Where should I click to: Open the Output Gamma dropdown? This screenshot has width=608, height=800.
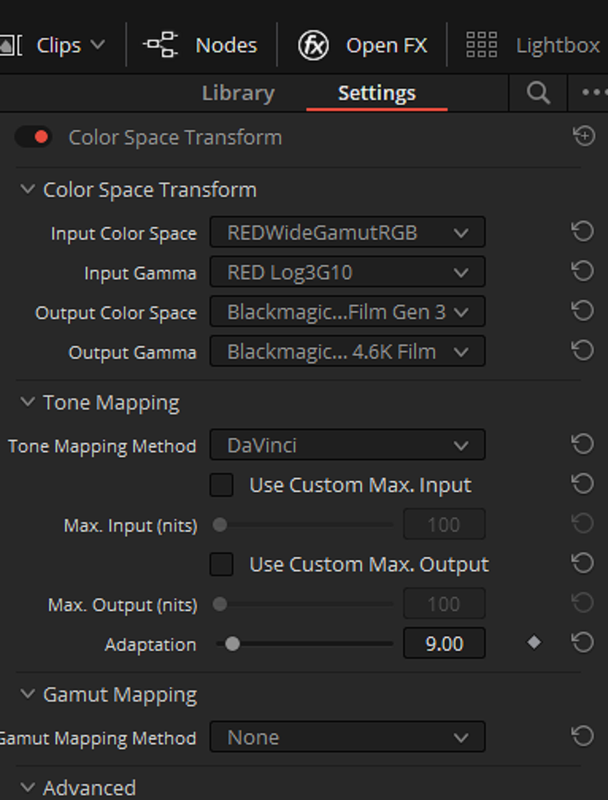(x=347, y=351)
